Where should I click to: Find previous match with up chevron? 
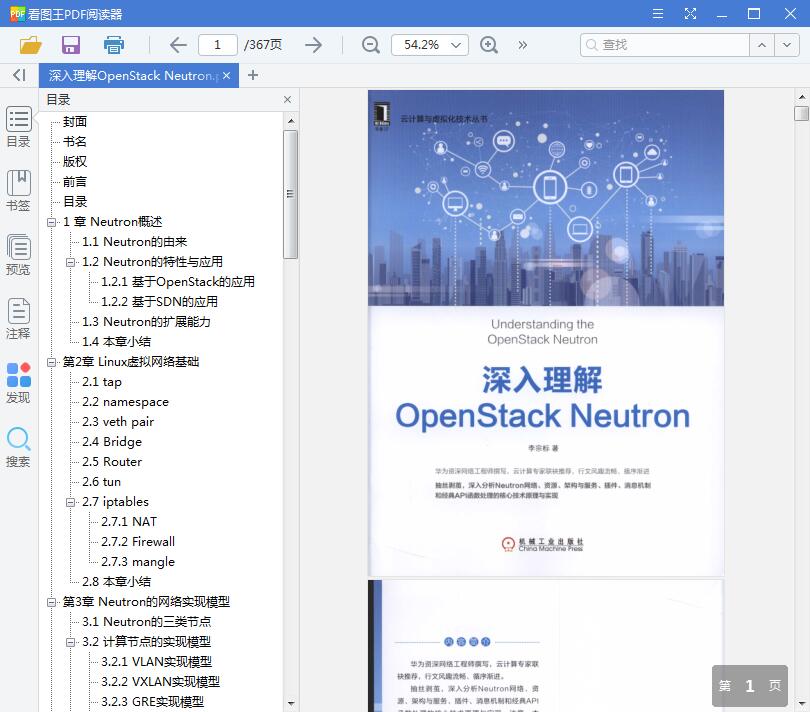[x=761, y=45]
